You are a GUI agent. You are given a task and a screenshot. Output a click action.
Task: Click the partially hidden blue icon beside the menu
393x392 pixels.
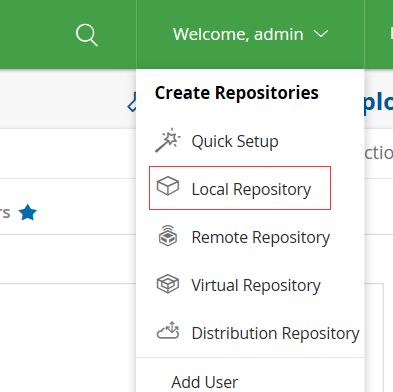click(x=132, y=103)
